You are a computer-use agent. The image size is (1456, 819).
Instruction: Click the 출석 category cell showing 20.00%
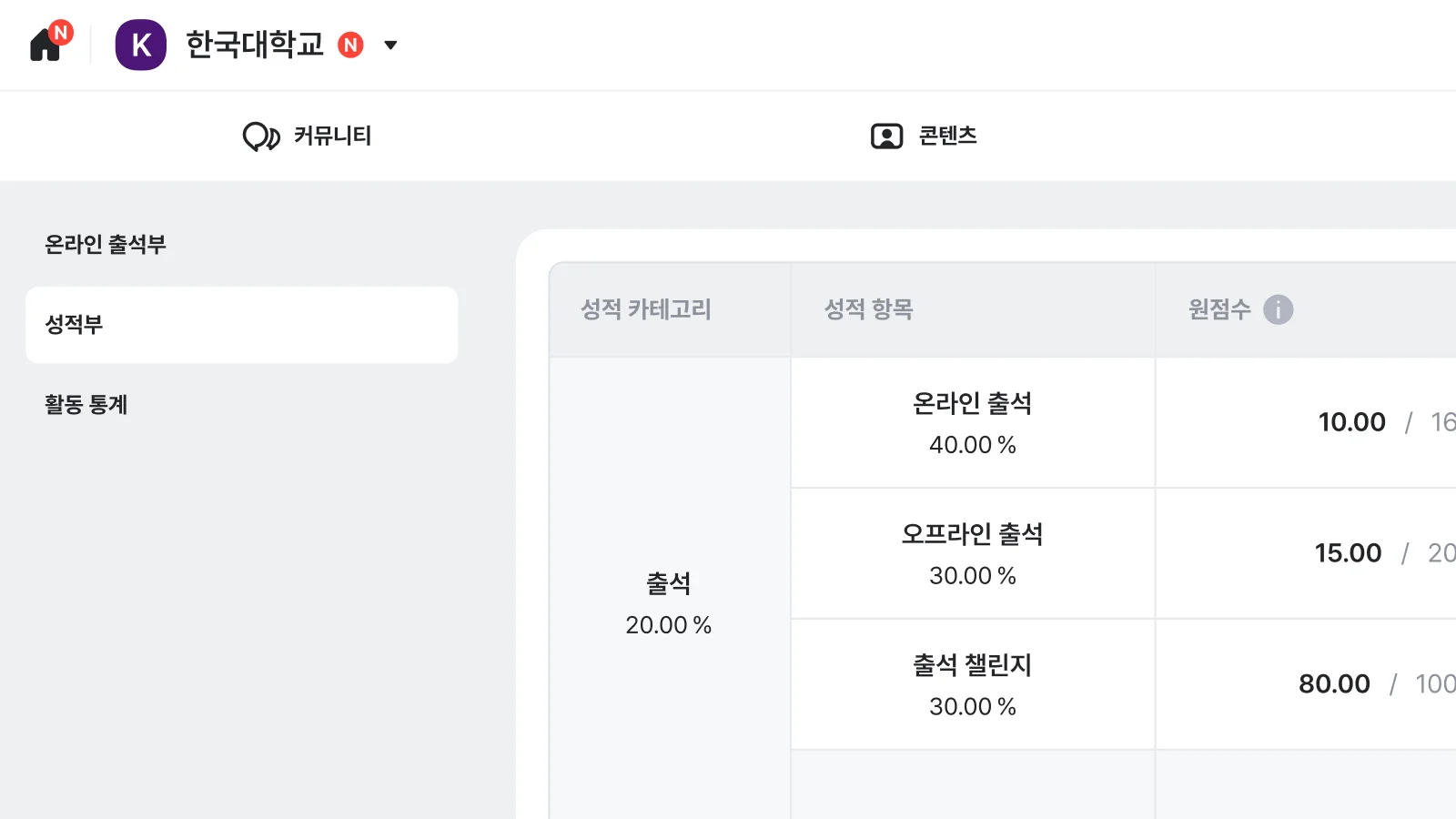[x=669, y=602]
